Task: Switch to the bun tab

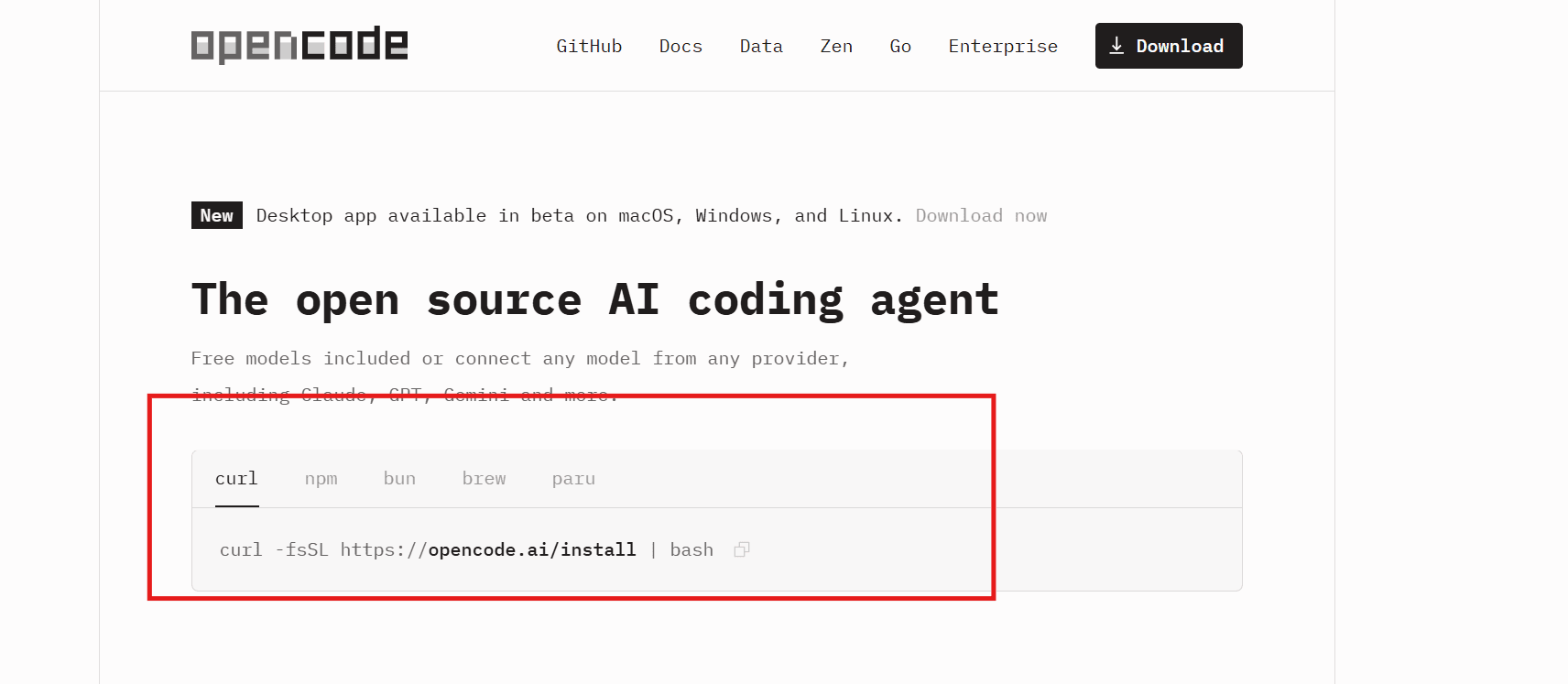Action: (x=399, y=479)
